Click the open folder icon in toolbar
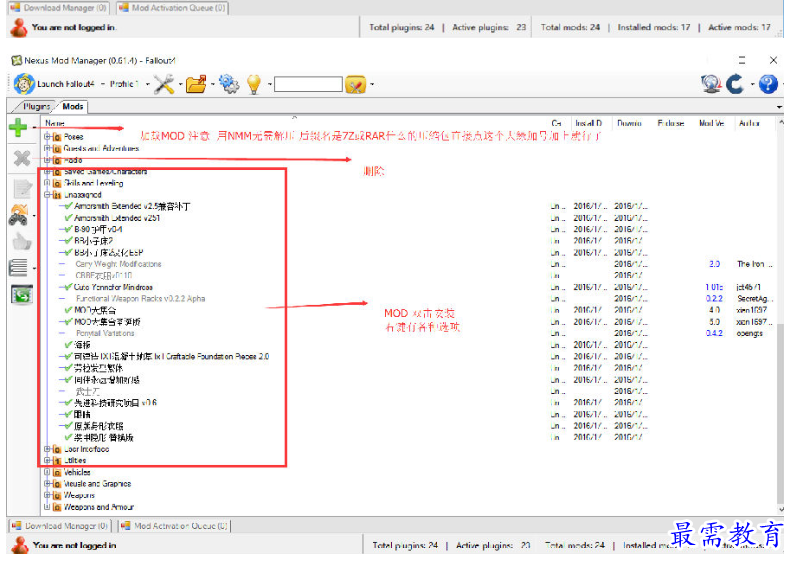The width and height of the screenshot is (792, 566). pos(196,84)
